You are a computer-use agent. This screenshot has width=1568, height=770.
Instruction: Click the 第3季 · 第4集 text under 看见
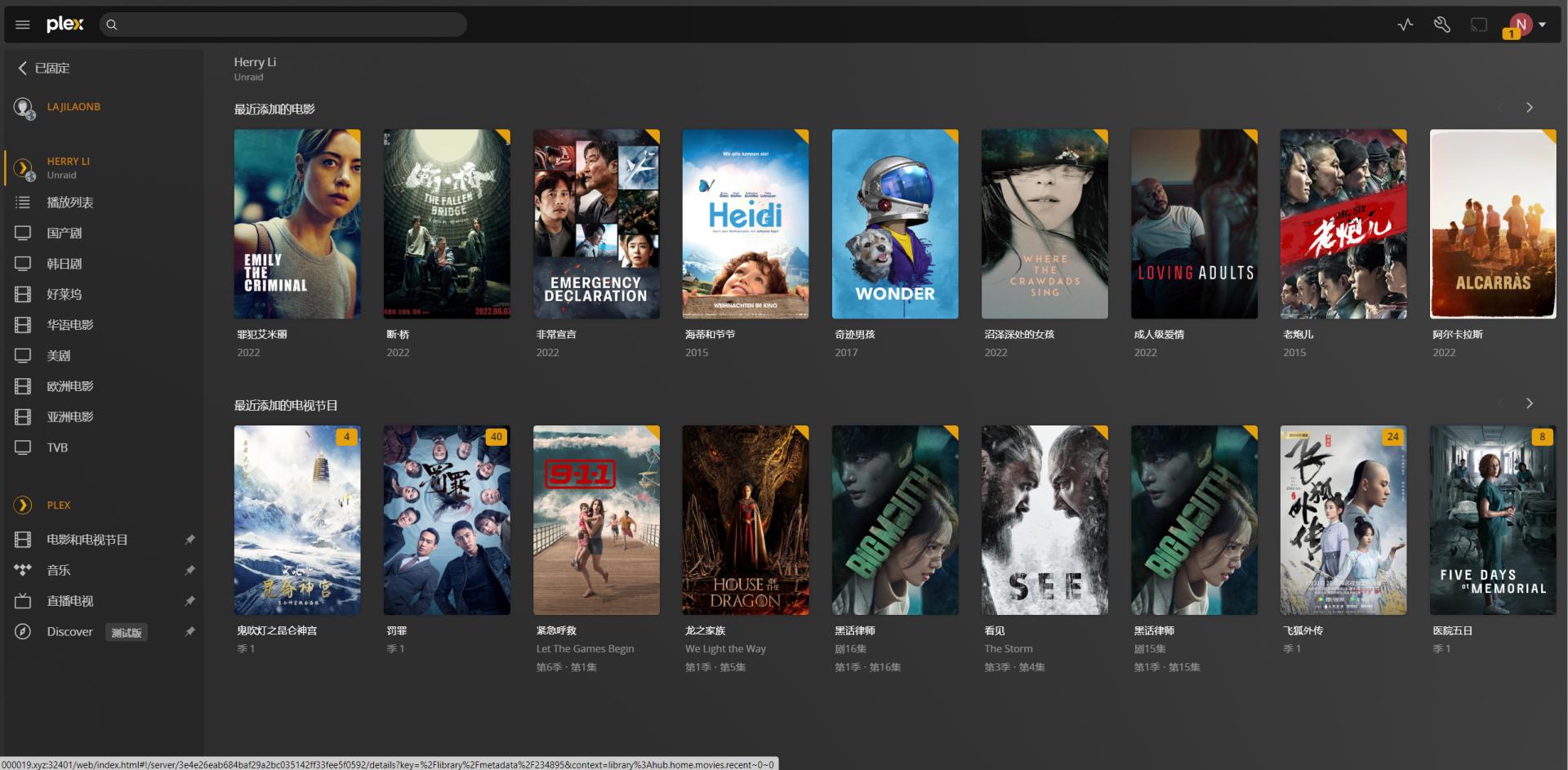(1015, 668)
